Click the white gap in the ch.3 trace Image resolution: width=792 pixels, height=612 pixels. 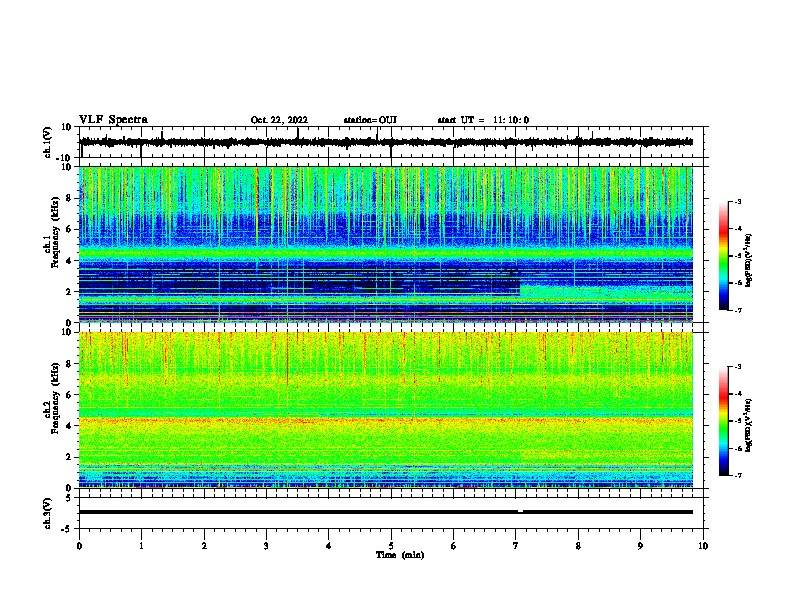[x=520, y=511]
